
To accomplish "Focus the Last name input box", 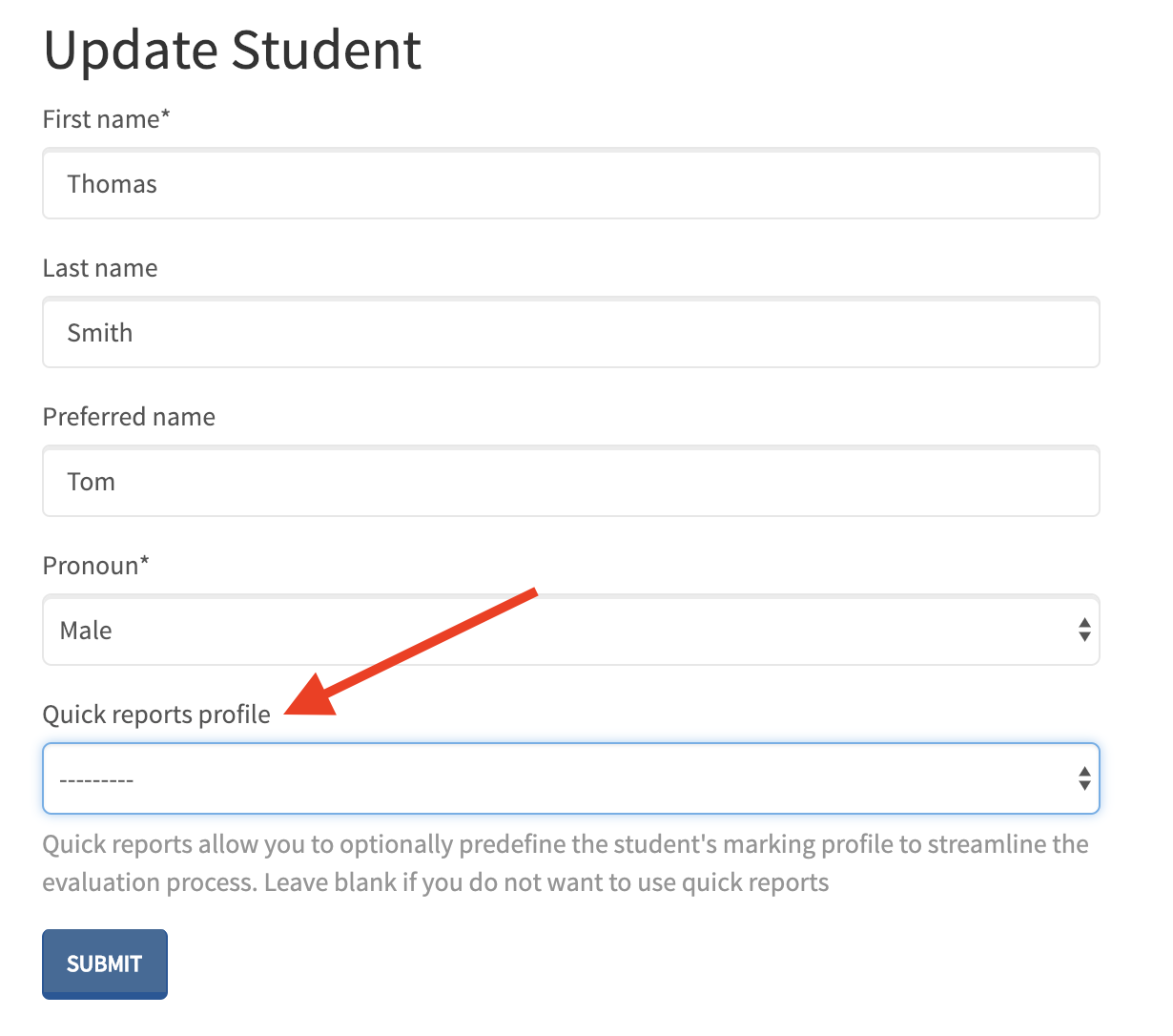I will click(x=570, y=333).
